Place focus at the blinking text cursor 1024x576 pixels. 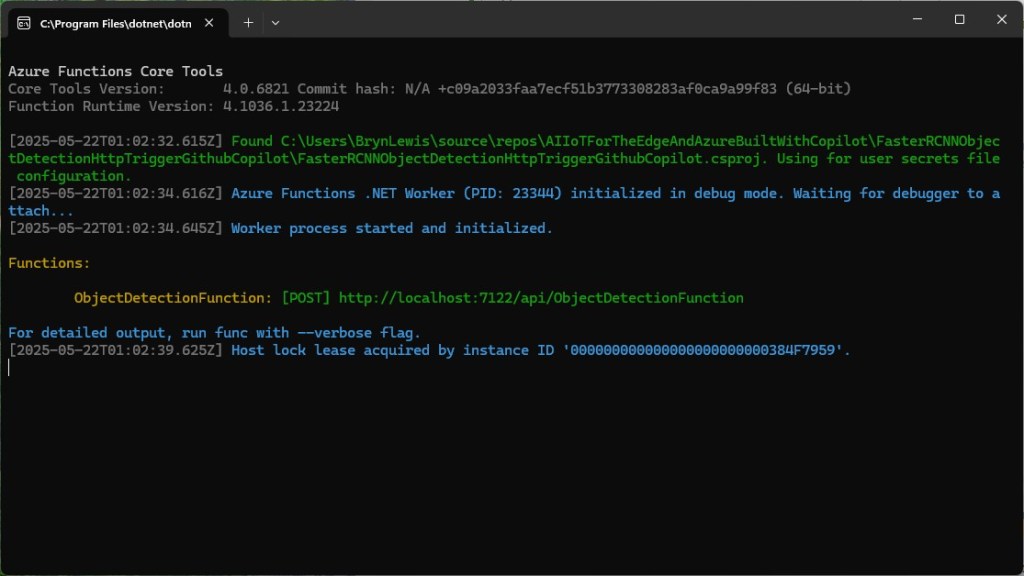pyautogui.click(x=9, y=367)
